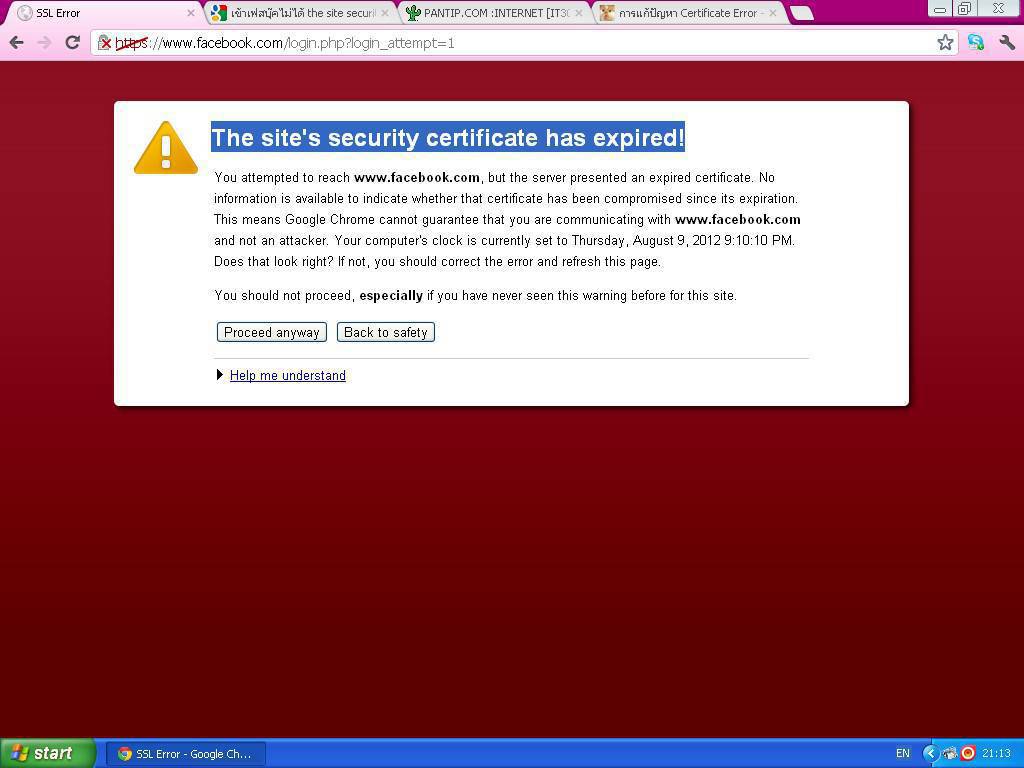Screen dimensions: 1024x768
Task: Open the Windows Start menu
Action: (46, 753)
